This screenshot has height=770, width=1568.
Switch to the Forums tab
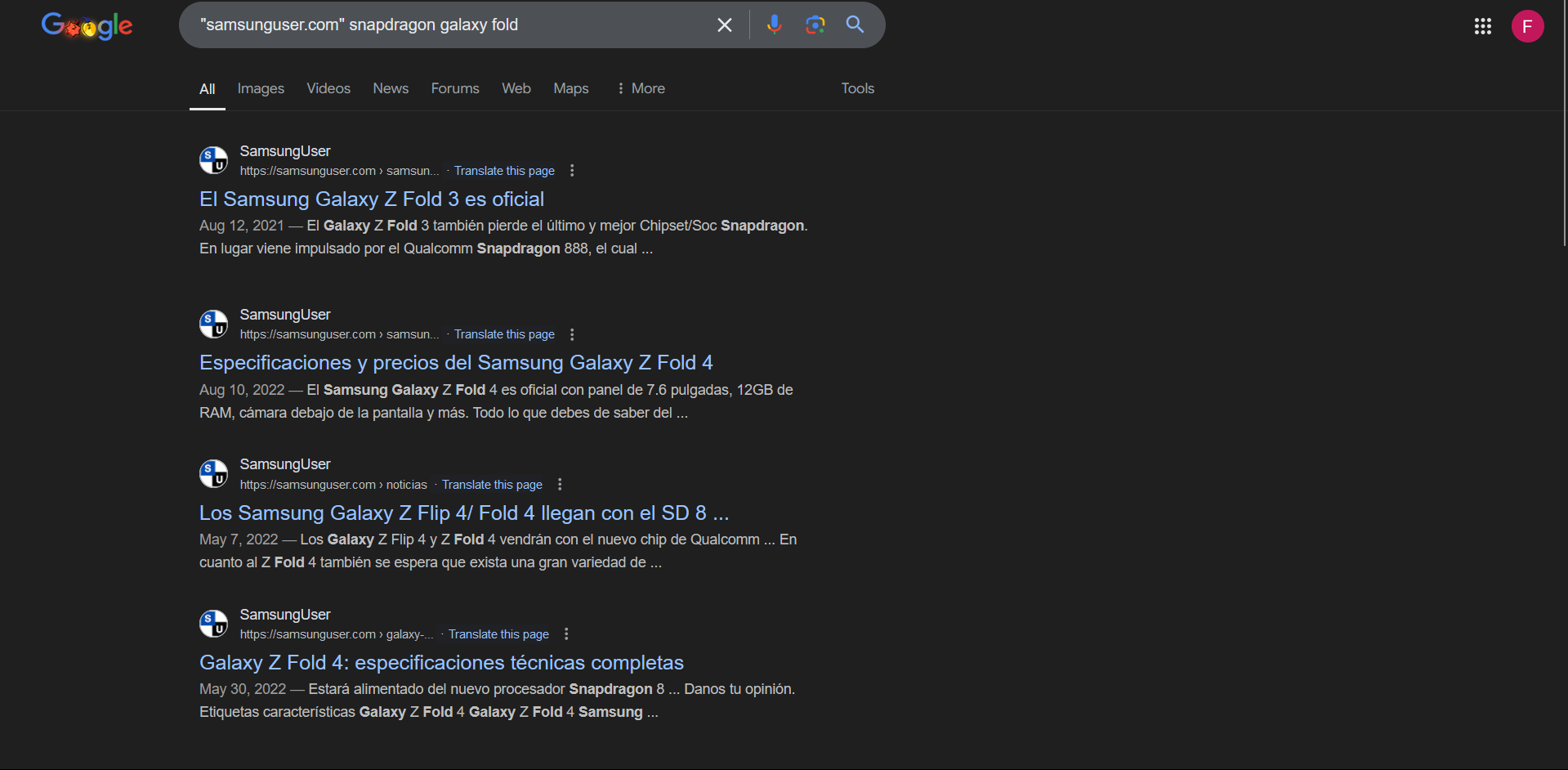(455, 88)
